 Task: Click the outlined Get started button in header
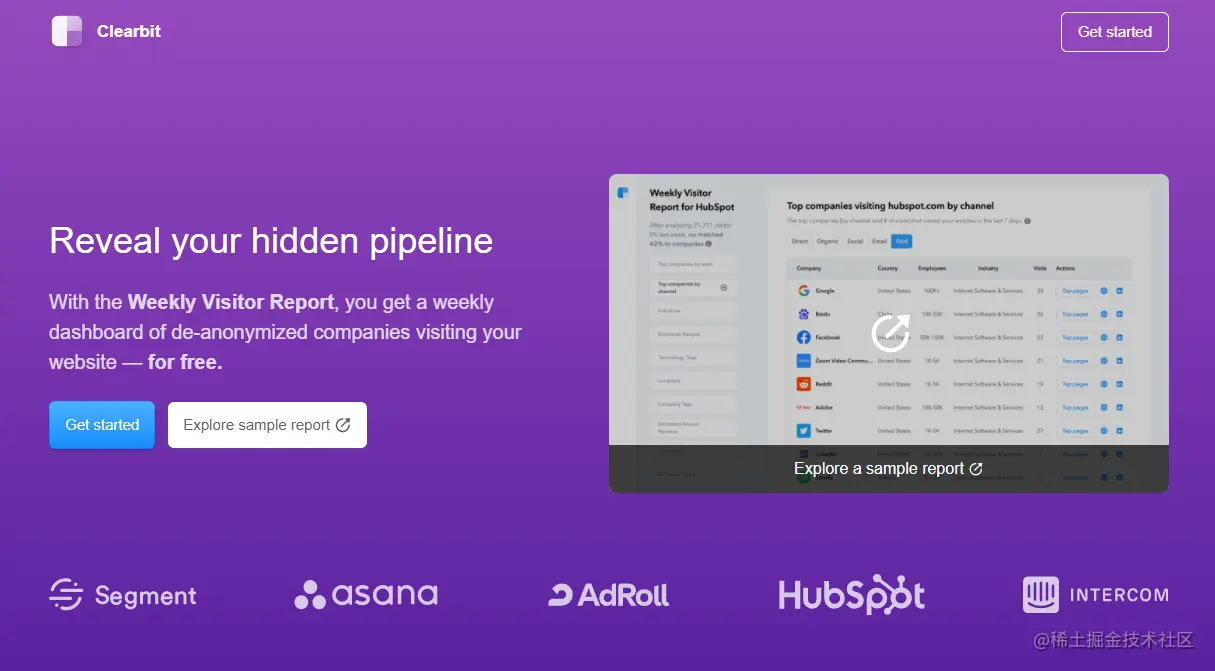1114,32
